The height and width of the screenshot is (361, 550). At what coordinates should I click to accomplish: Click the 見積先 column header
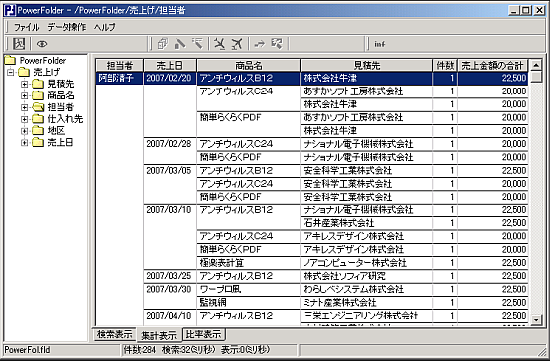367,66
